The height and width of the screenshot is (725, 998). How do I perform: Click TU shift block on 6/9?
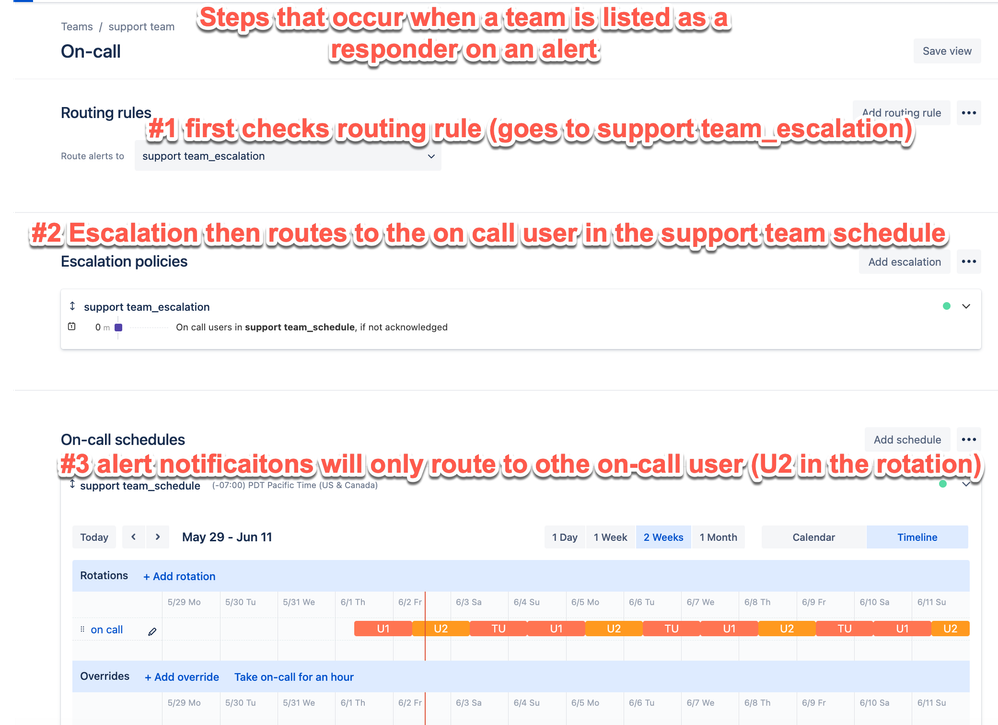(845, 628)
